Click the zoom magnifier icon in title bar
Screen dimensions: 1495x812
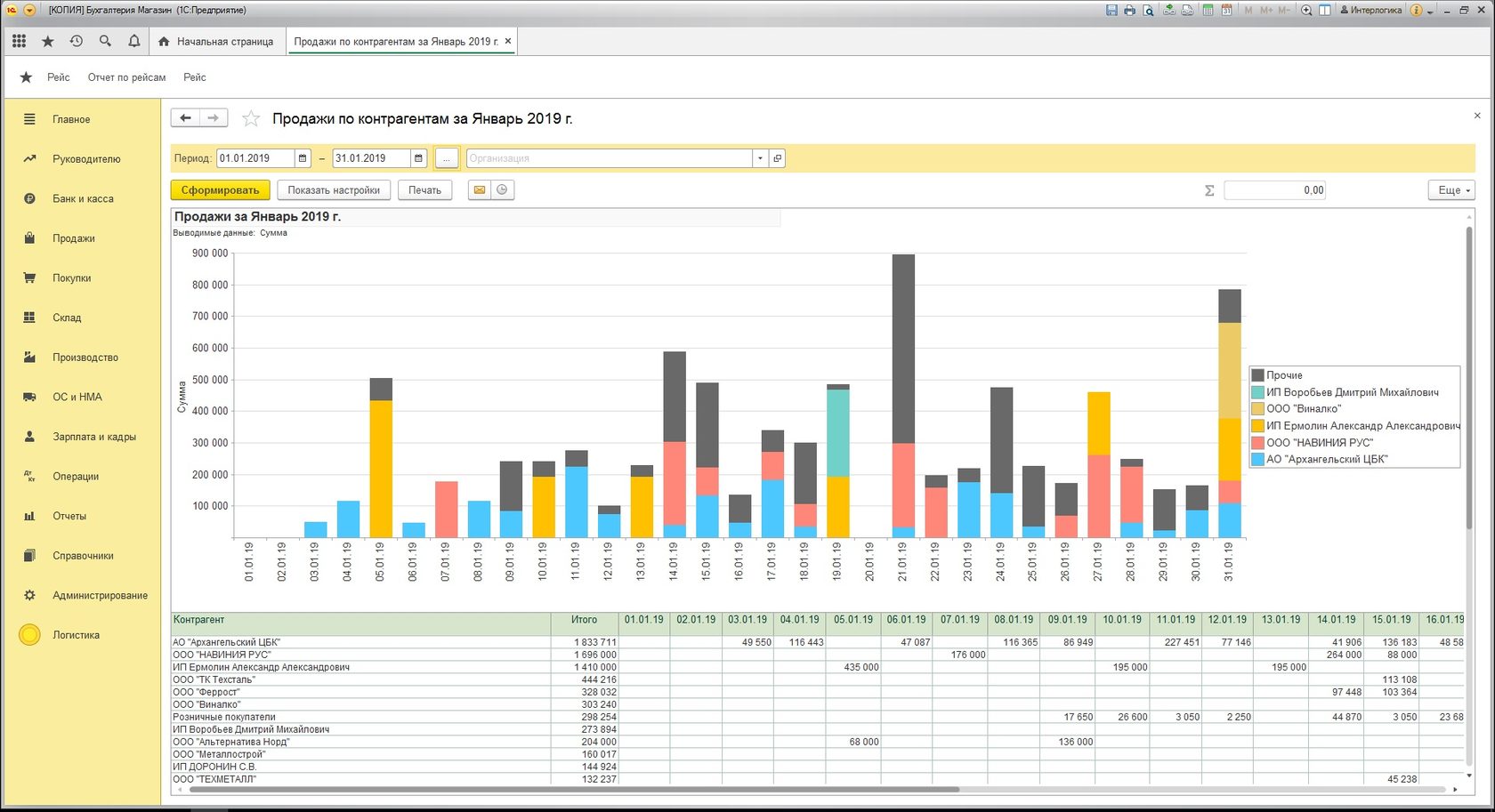click(1306, 10)
